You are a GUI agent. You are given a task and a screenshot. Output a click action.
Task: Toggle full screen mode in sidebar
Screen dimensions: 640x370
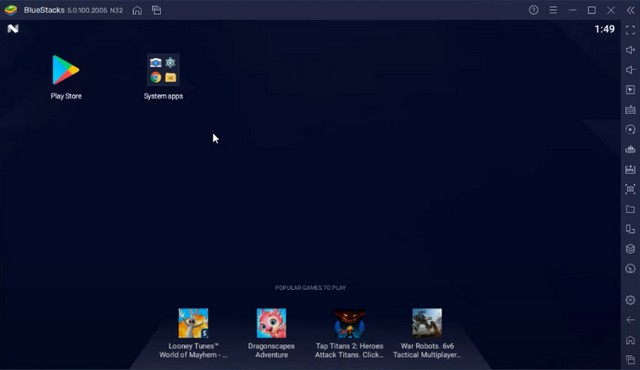(630, 30)
